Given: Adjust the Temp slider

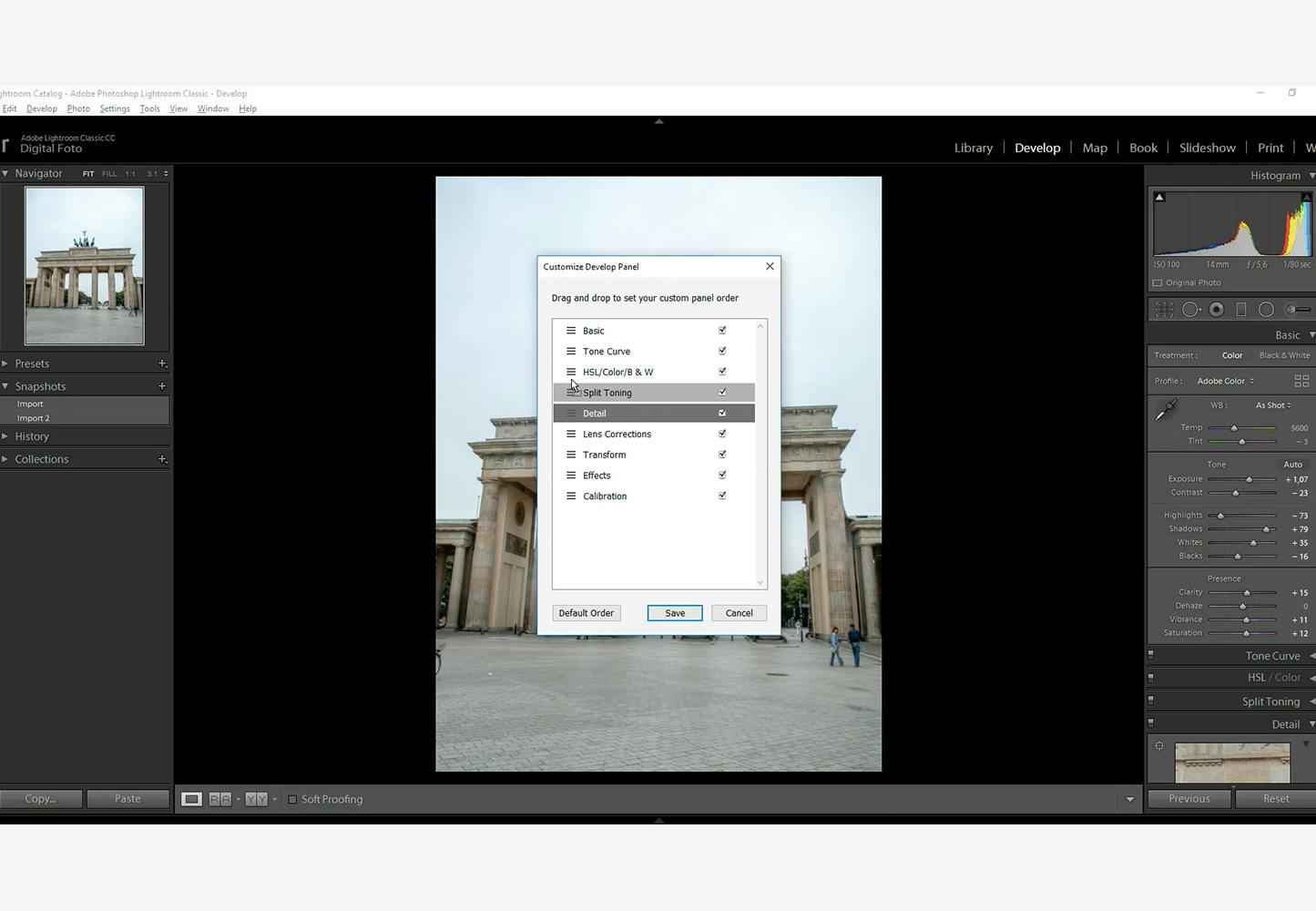Looking at the screenshot, I should 1235,428.
